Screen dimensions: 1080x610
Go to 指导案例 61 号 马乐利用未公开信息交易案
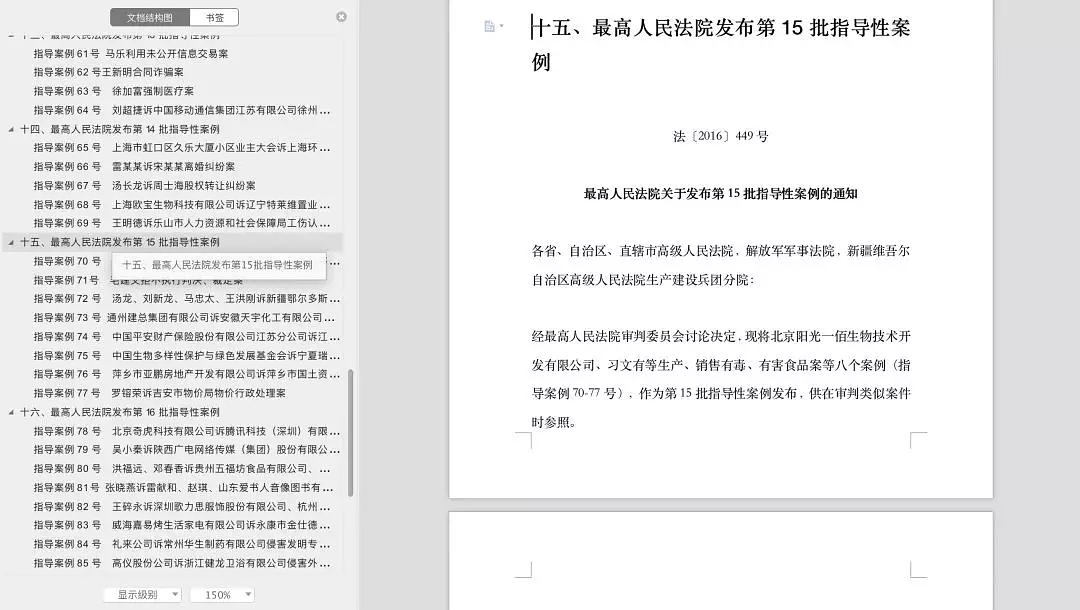click(131, 53)
